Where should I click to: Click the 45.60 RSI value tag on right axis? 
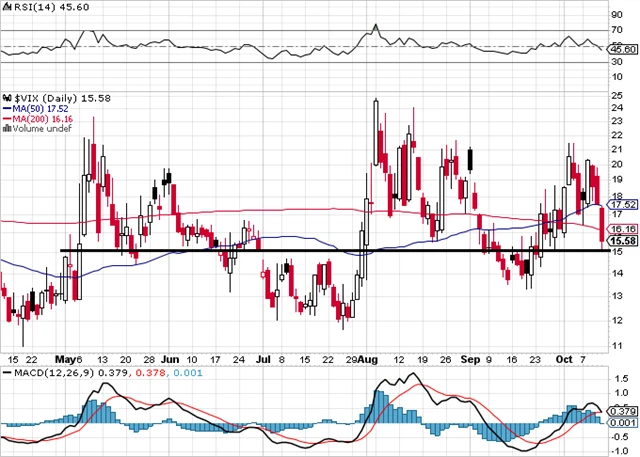click(623, 47)
